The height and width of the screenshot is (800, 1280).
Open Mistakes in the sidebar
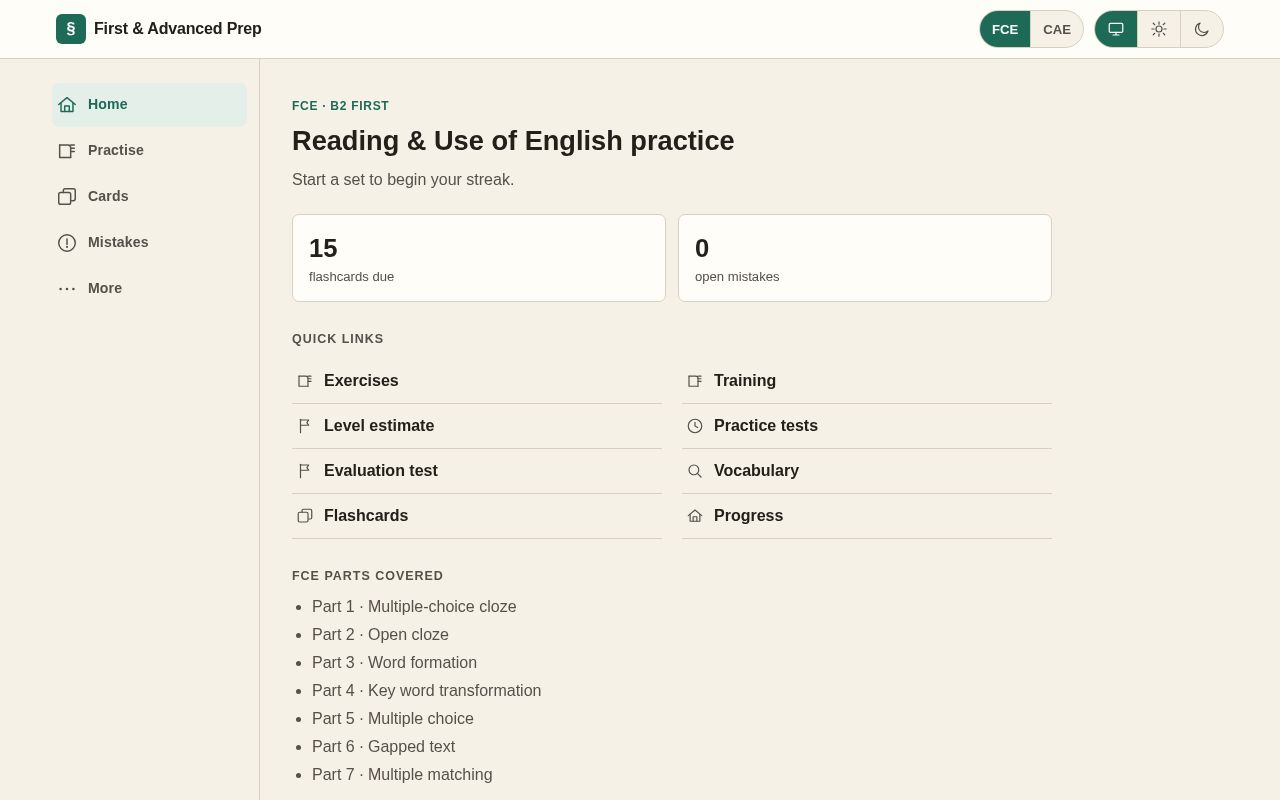pyautogui.click(x=149, y=242)
